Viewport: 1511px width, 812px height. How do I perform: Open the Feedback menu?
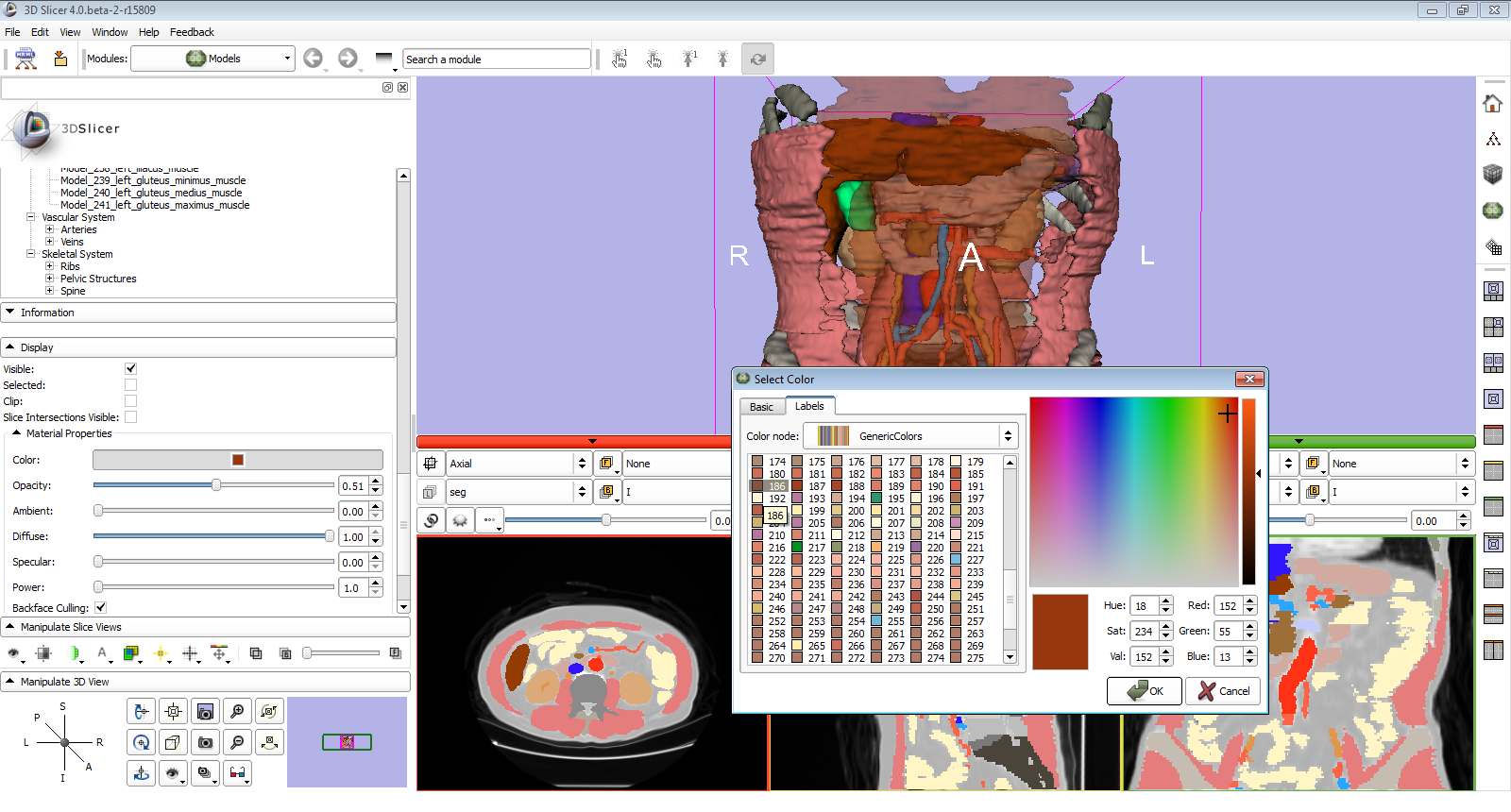(x=192, y=32)
